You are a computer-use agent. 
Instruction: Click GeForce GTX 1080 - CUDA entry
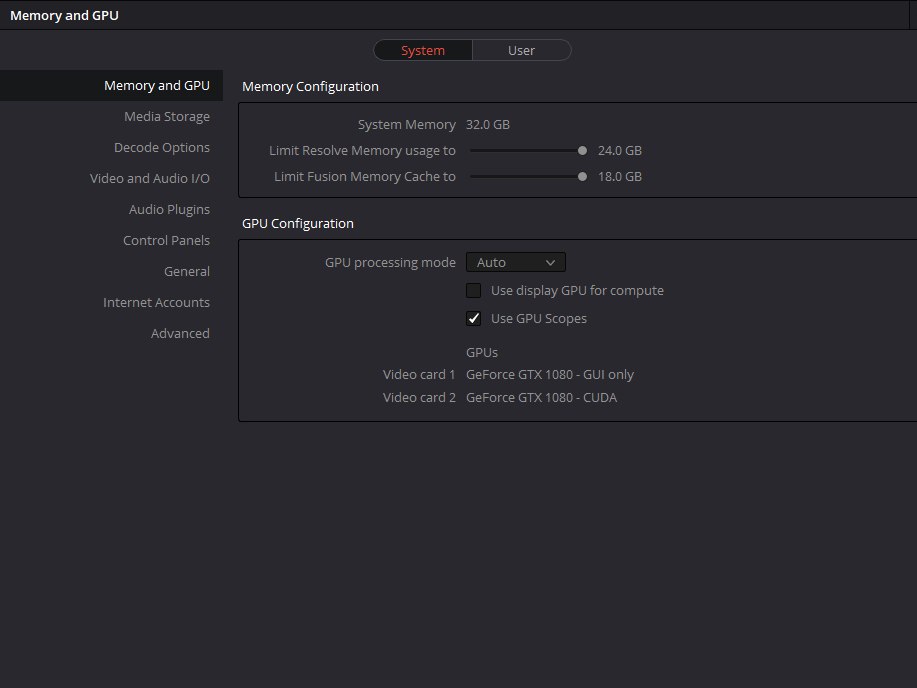pos(541,398)
